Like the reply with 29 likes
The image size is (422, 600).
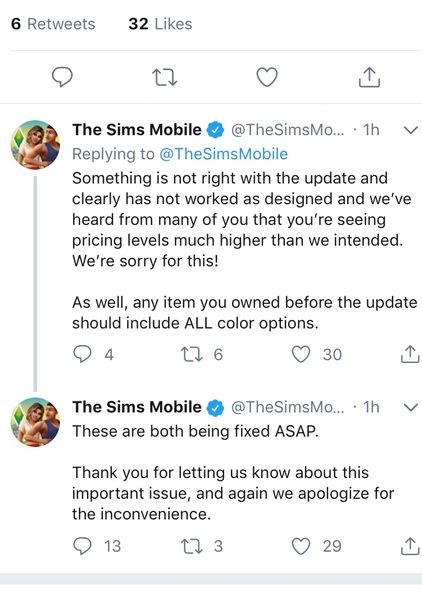(x=301, y=546)
